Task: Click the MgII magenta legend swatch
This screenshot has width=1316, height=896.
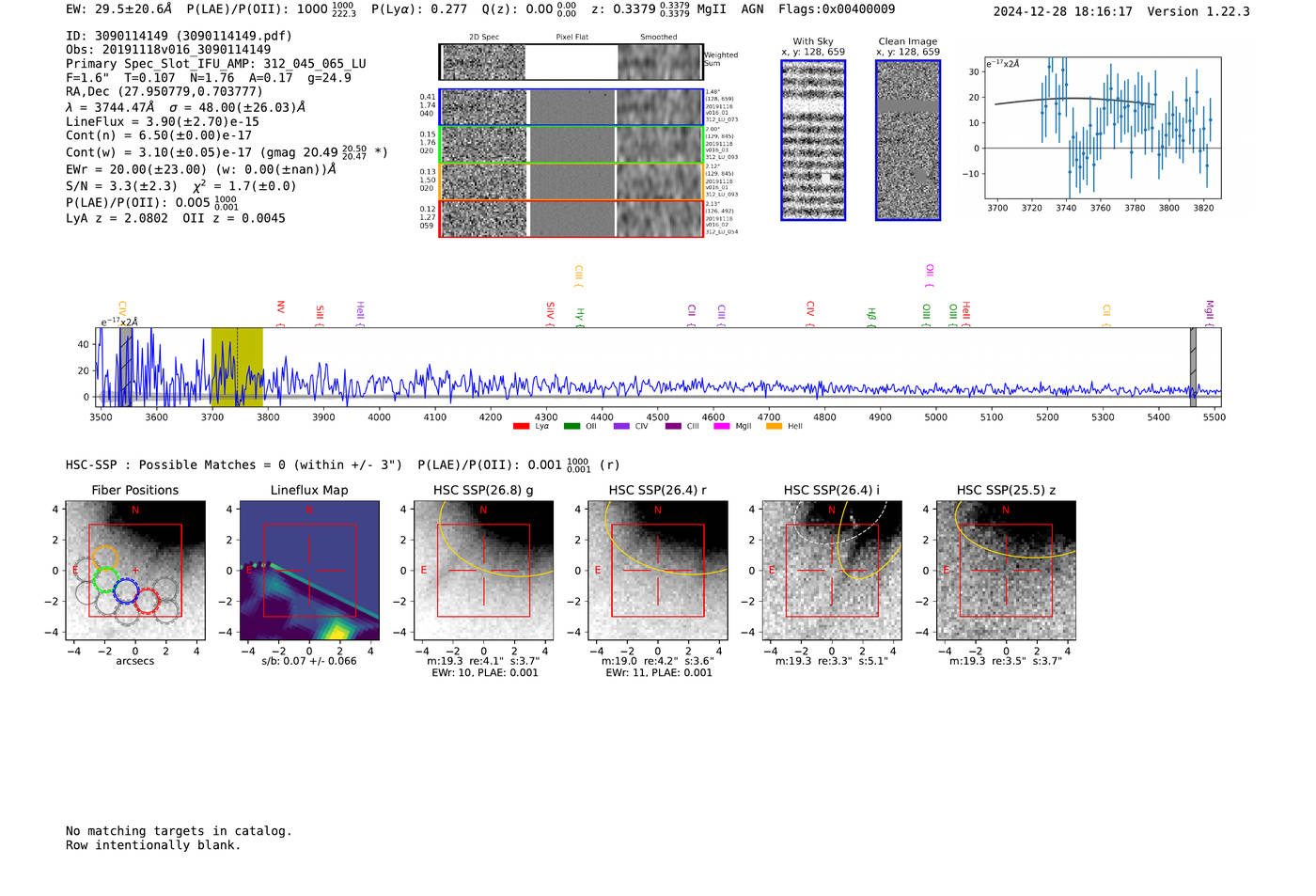Action: pyautogui.click(x=722, y=426)
